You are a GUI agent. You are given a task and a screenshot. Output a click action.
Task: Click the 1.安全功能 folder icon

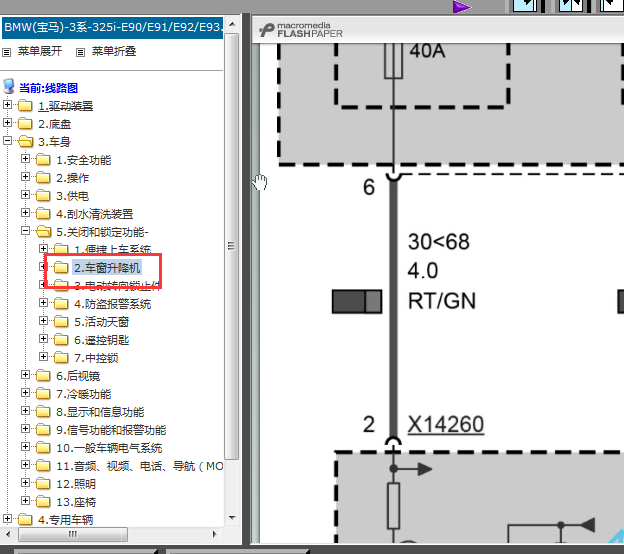[x=43, y=160]
